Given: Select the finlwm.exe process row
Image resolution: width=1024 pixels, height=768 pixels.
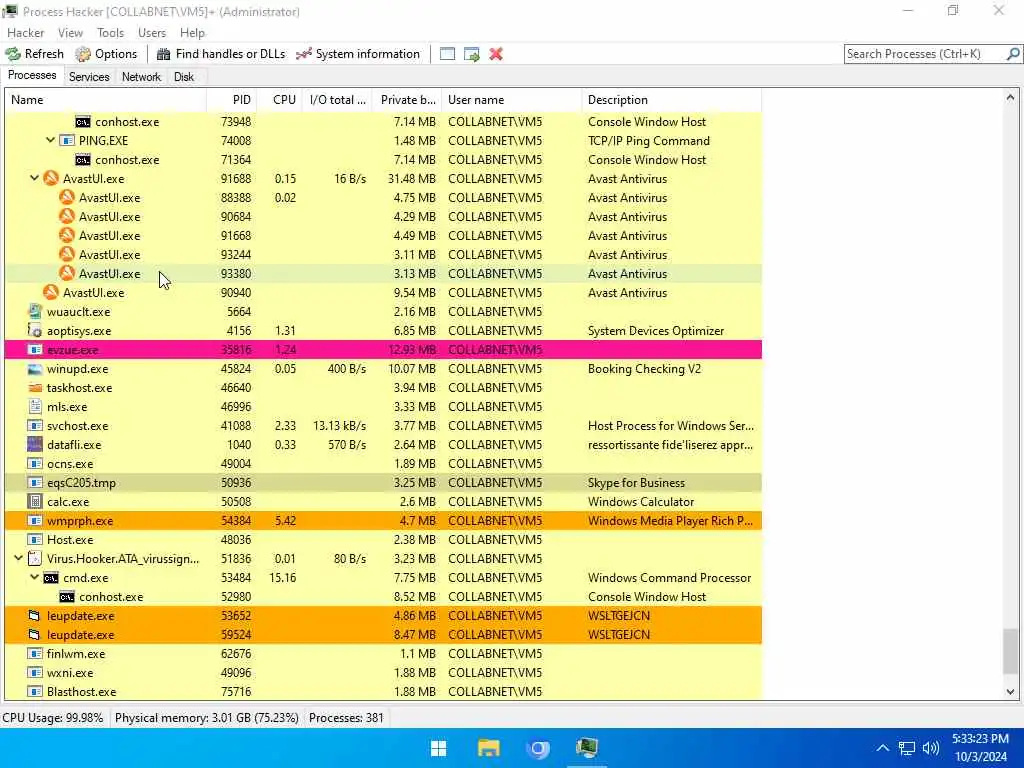Looking at the screenshot, I should 383,654.
